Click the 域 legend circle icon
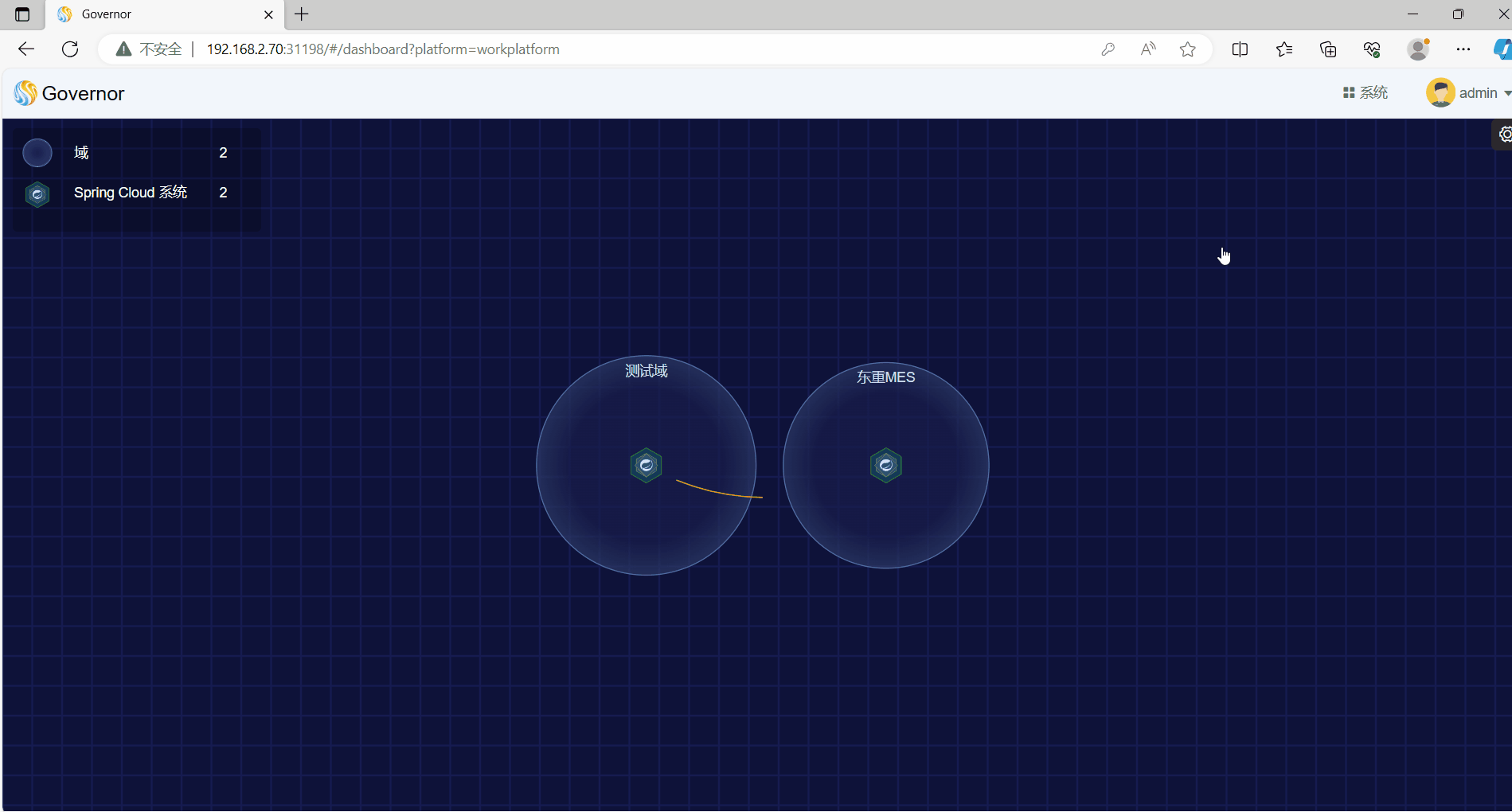Screen dimensions: 1512x812 click(37, 153)
